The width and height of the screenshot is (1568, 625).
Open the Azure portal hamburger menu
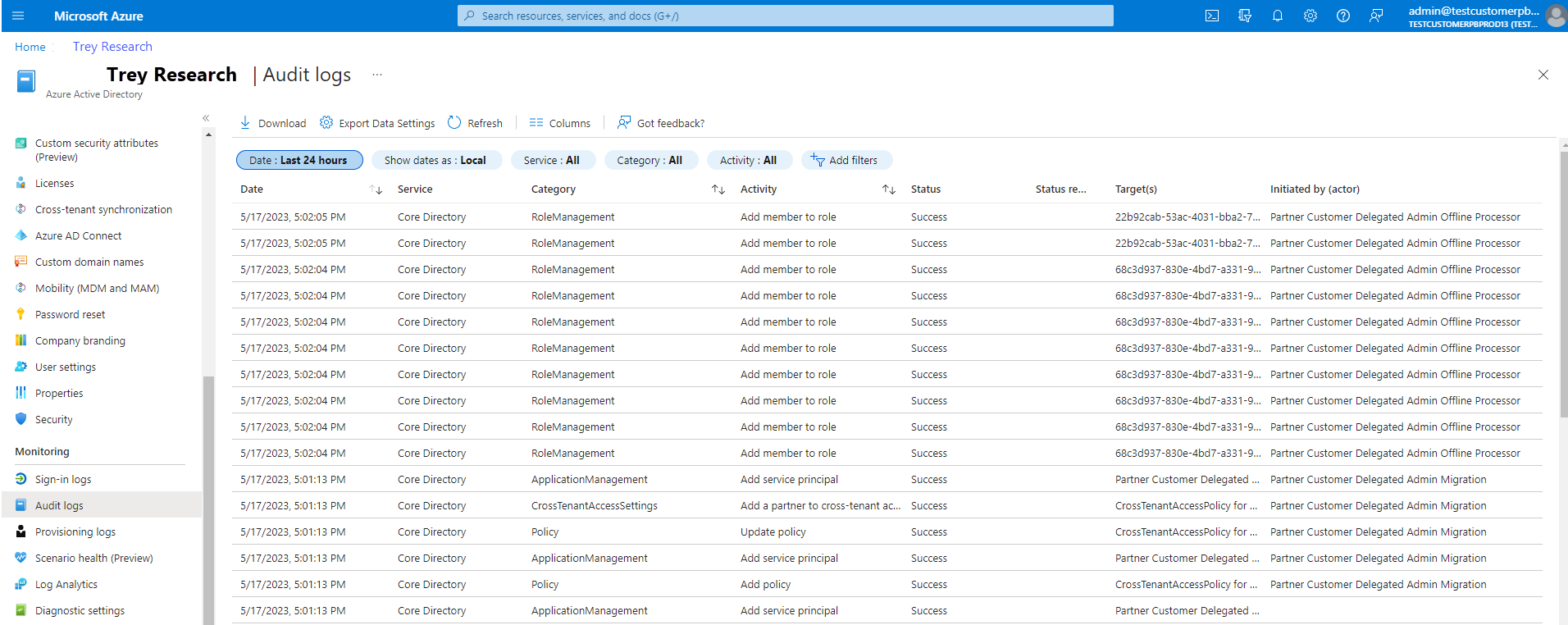(x=18, y=16)
